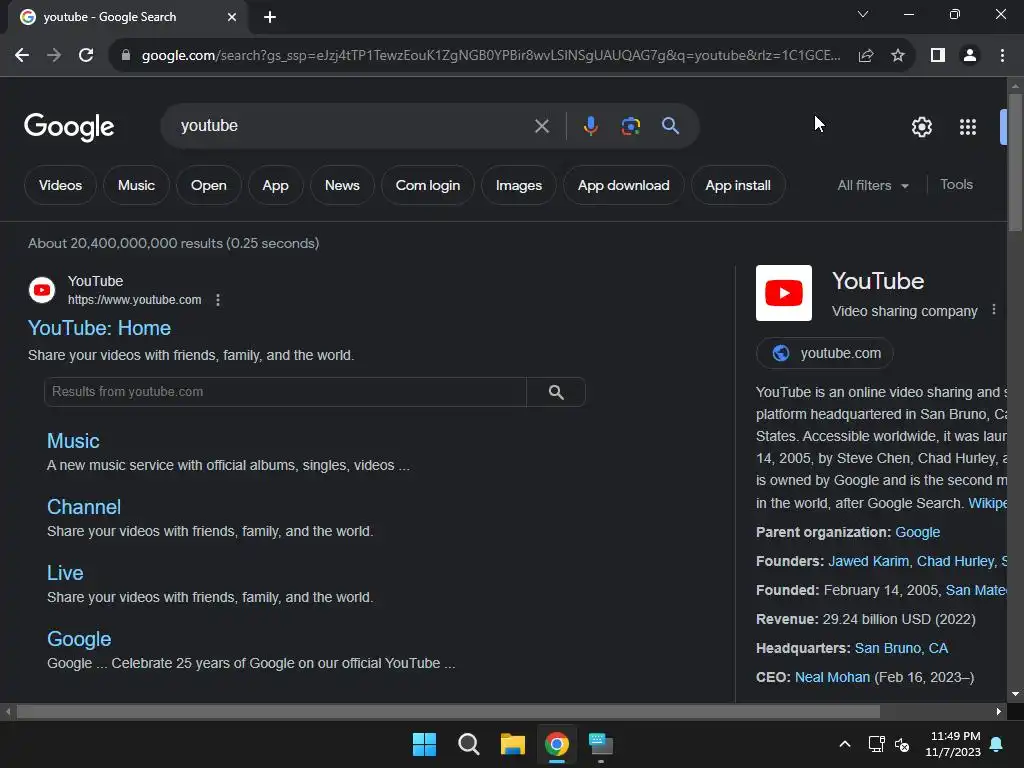Select the Com login filter chip
1024x768 pixels.
tap(428, 185)
